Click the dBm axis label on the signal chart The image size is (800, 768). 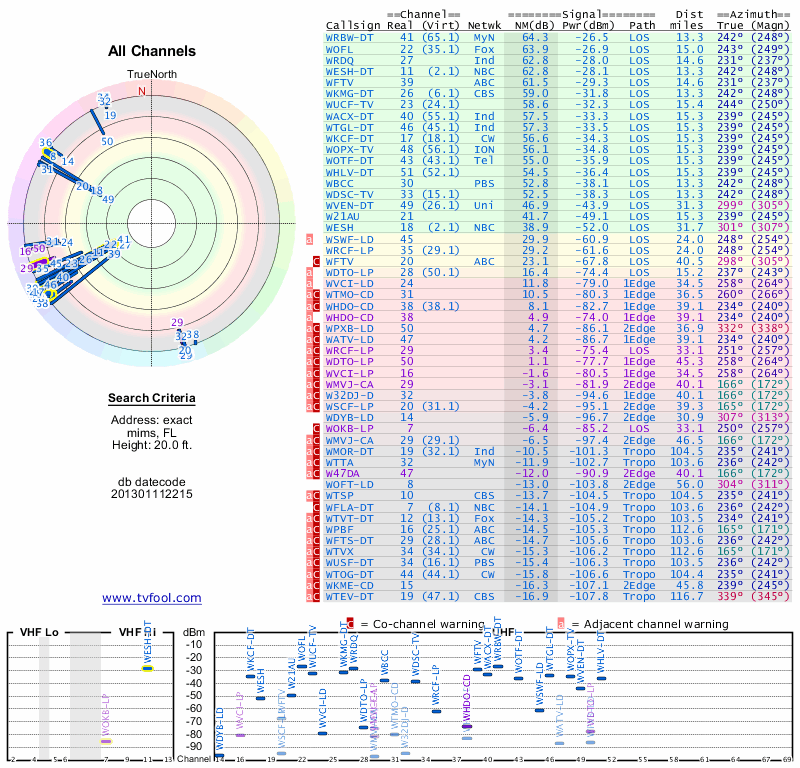pos(194,632)
